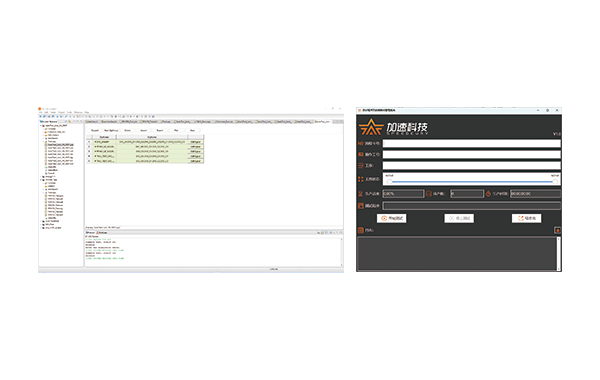
Task: Open the Help menu in the IDE
Action: 87,113
